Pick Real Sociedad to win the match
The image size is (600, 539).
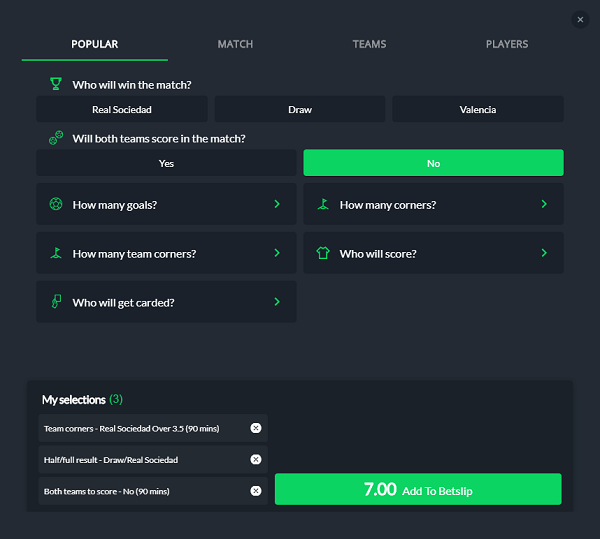point(122,109)
